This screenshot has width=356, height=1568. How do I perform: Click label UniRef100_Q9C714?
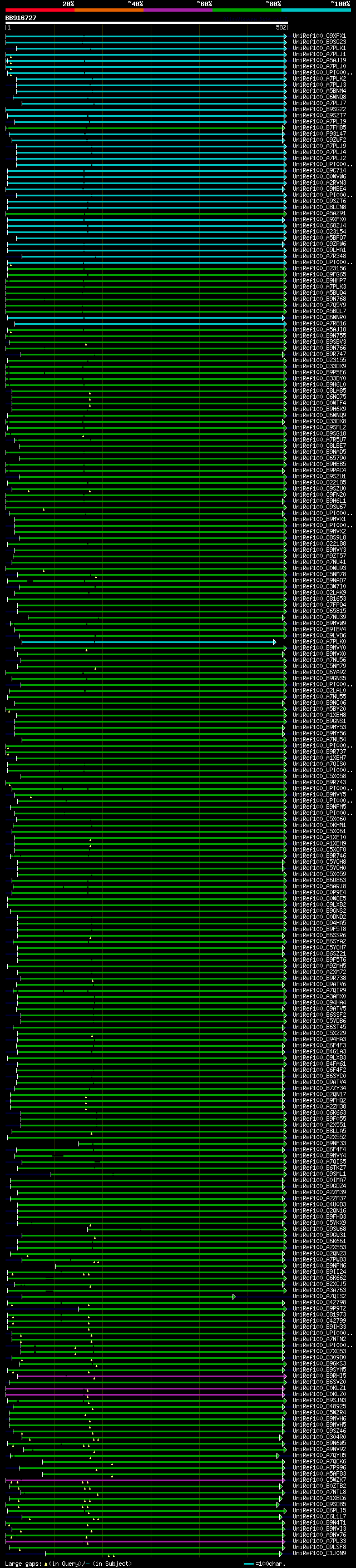(319, 170)
